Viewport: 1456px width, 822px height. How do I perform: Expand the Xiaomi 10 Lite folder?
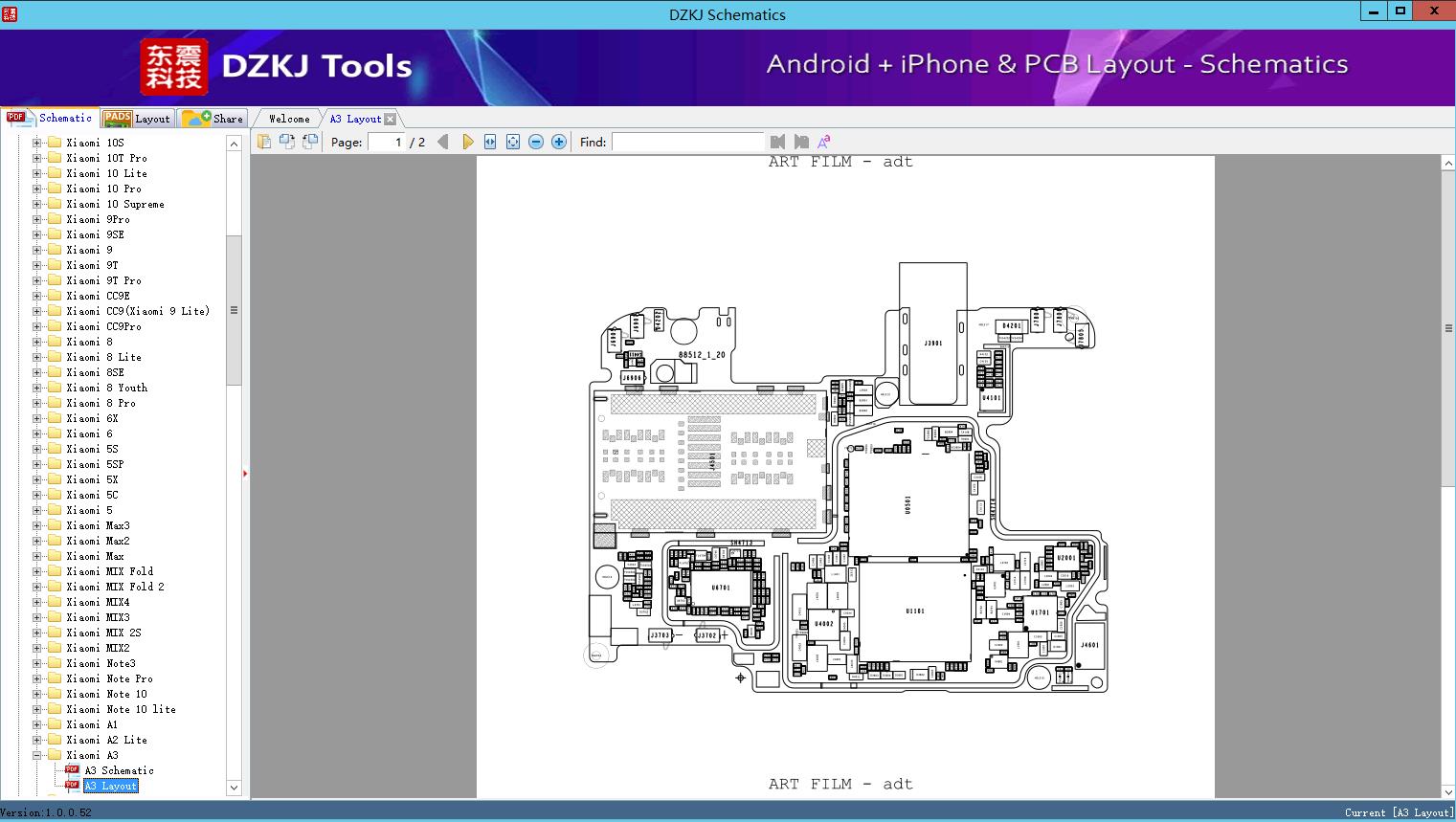(36, 173)
